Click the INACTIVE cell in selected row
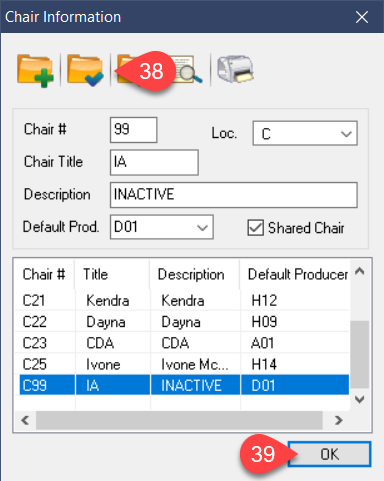384x481 pixels. point(195,386)
